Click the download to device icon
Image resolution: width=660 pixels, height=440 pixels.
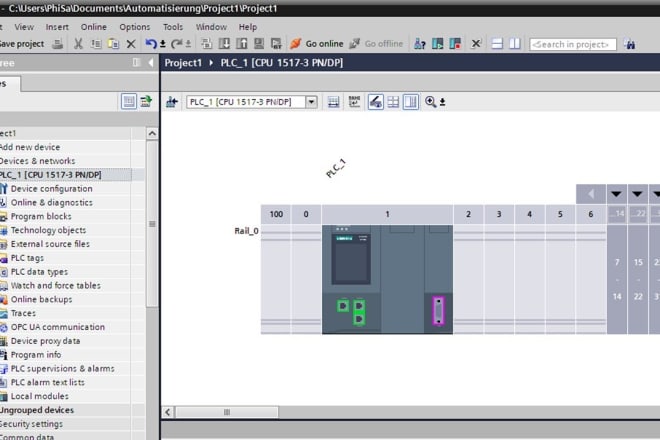click(x=224, y=43)
